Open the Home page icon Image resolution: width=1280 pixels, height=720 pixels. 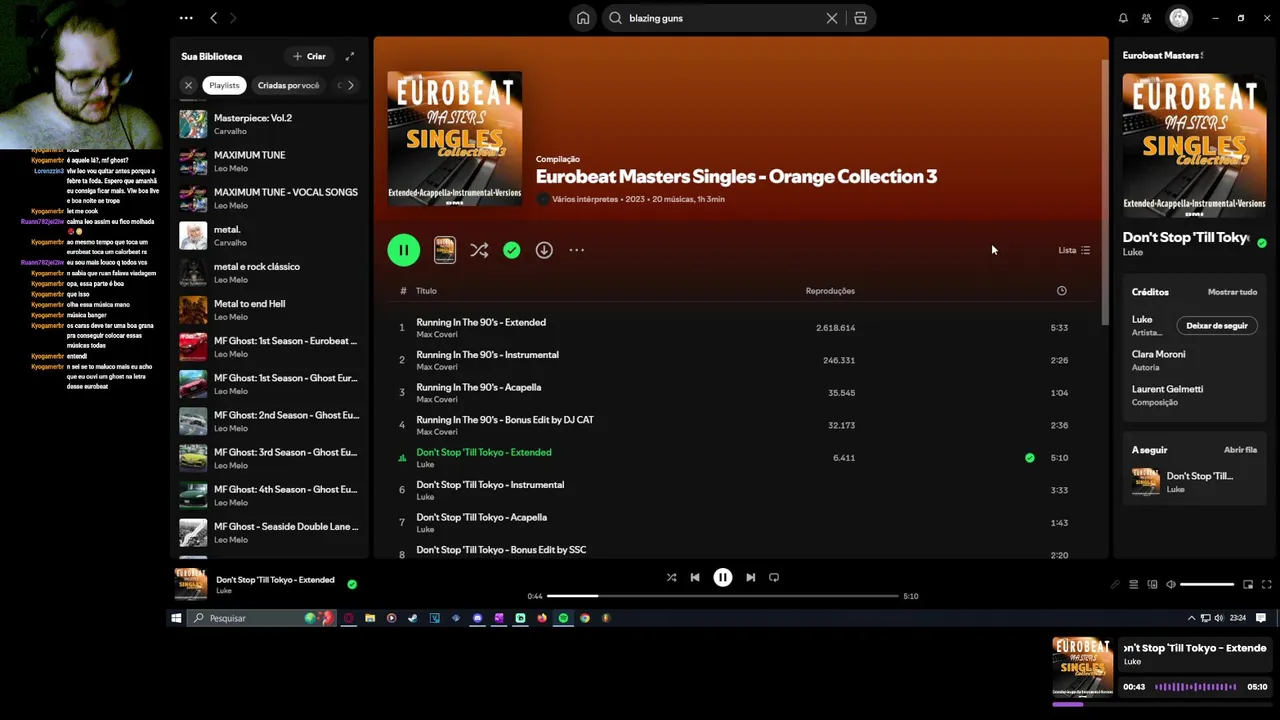pos(583,18)
